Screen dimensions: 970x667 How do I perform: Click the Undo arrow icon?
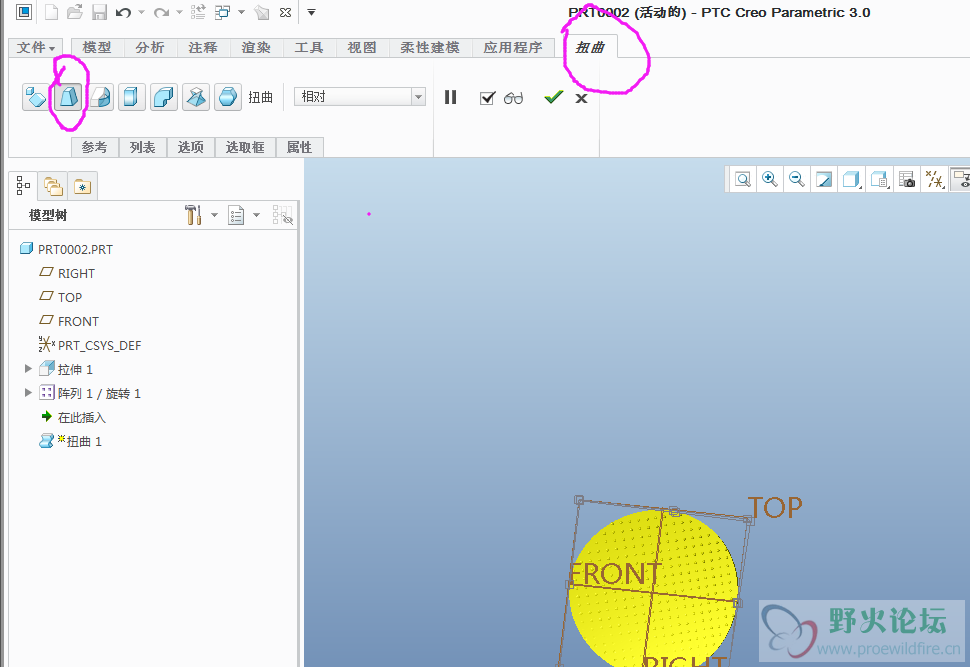123,12
